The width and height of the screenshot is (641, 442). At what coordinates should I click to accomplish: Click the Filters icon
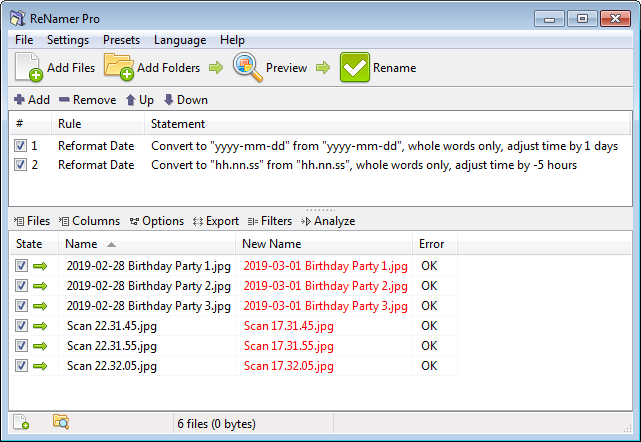(x=253, y=222)
